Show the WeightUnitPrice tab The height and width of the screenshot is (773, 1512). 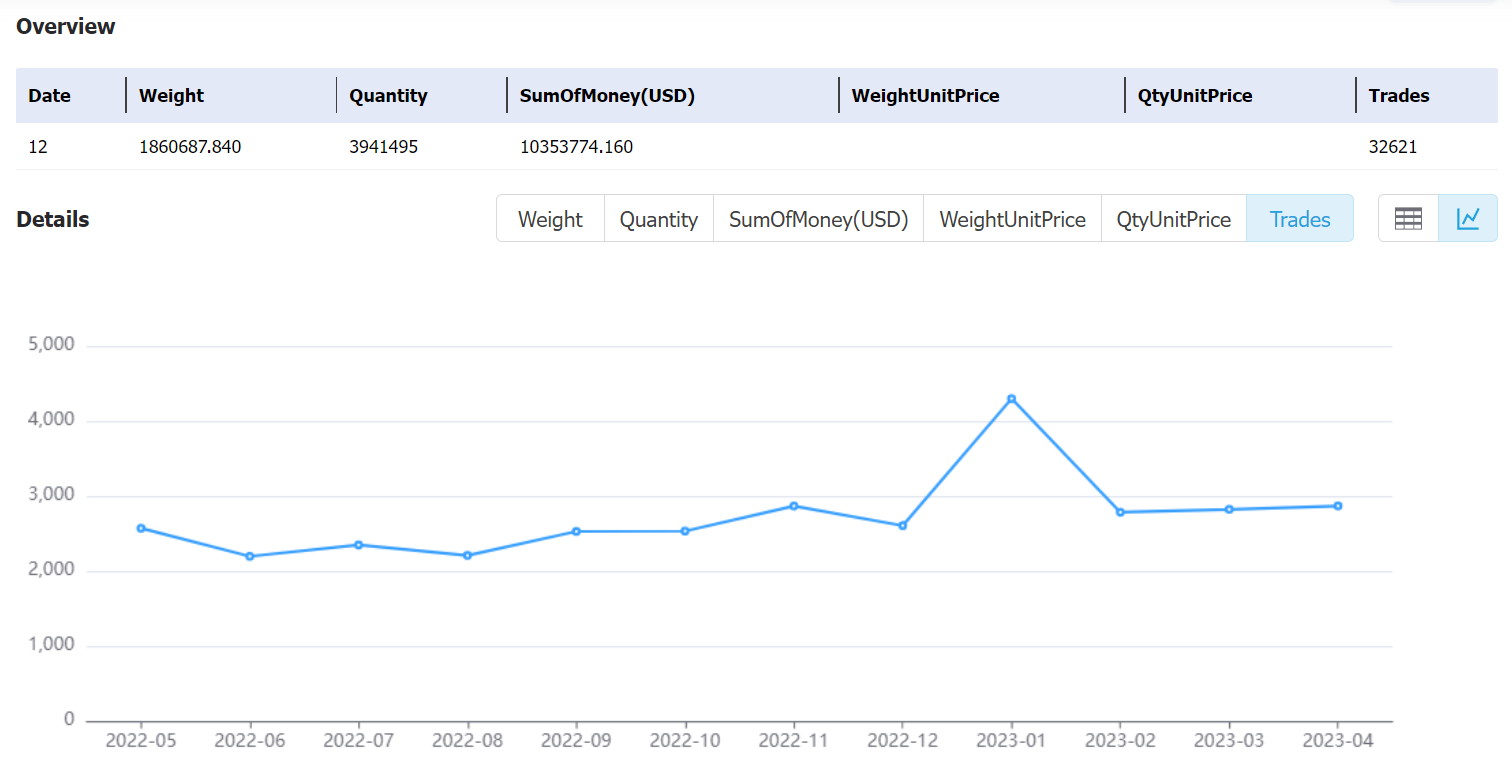coord(1012,219)
